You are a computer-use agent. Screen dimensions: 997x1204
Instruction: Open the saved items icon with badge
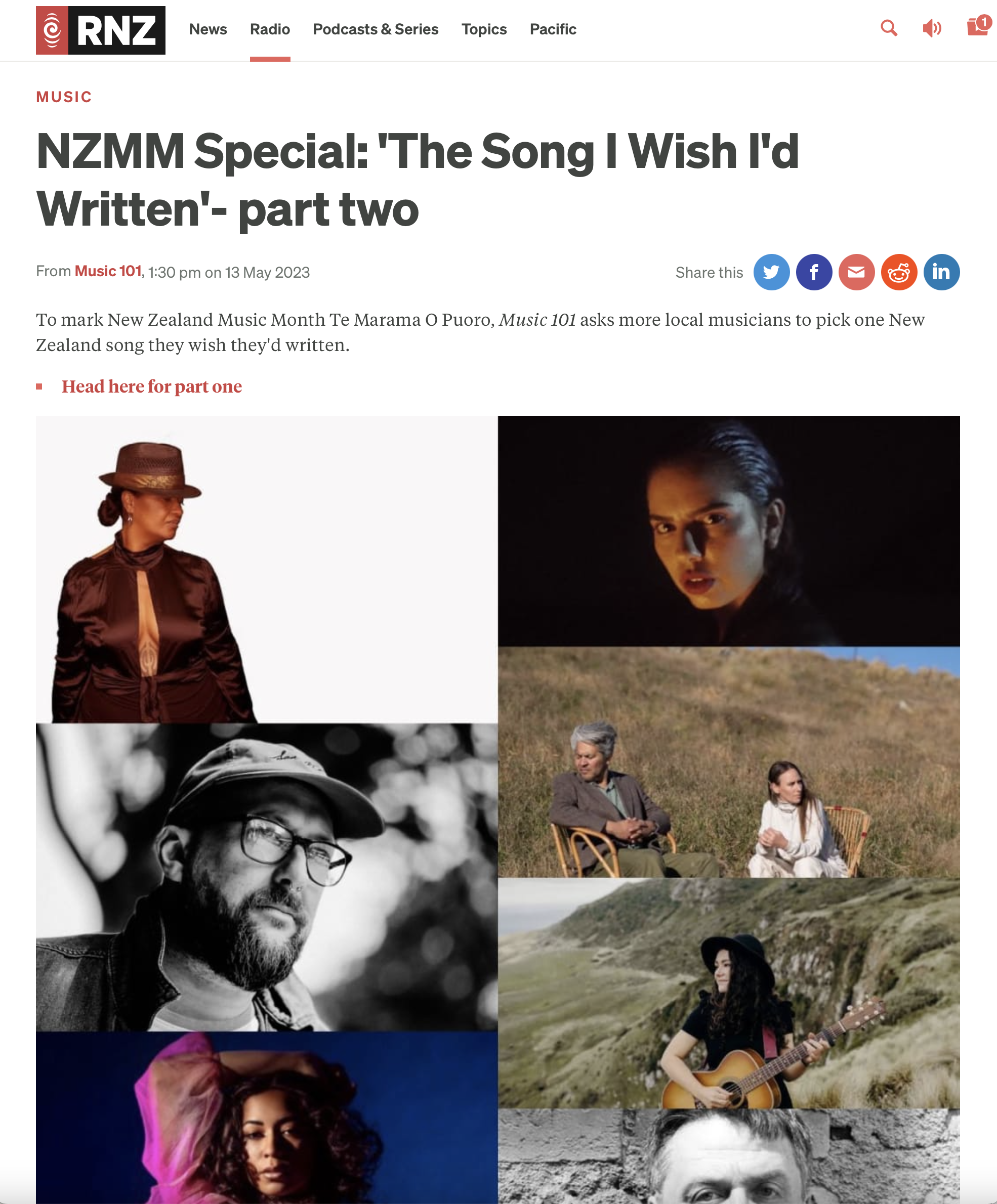(979, 25)
